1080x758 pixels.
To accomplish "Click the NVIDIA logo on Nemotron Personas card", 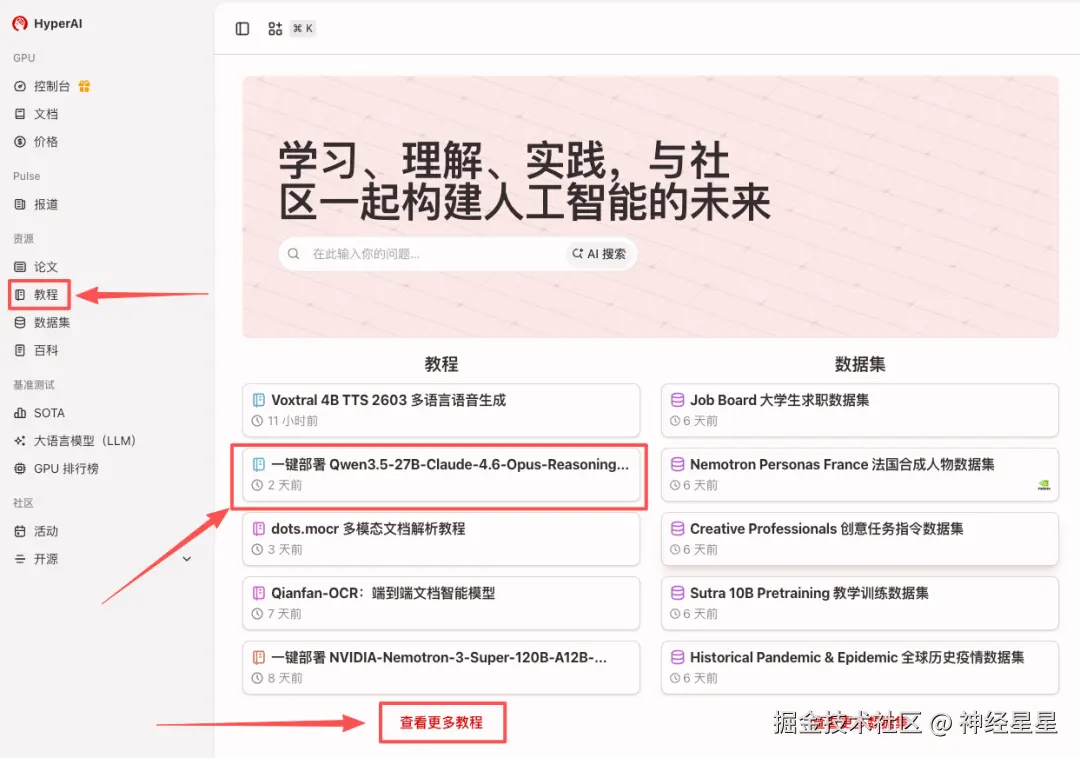I will point(1044,485).
